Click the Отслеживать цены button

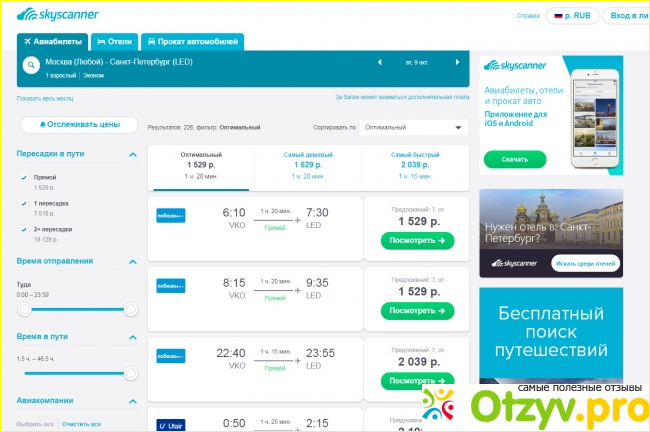(79, 125)
